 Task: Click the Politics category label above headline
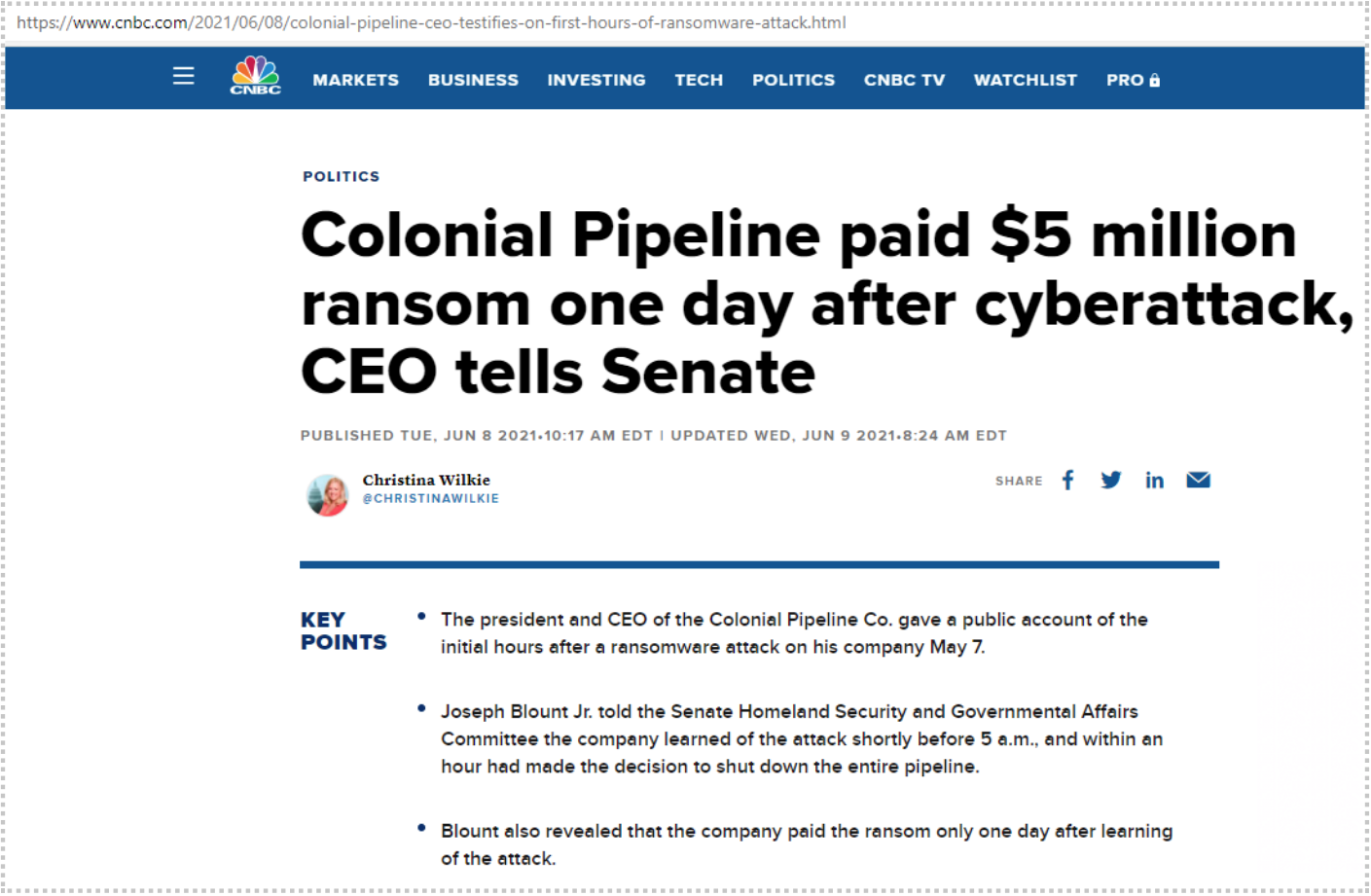tap(341, 176)
